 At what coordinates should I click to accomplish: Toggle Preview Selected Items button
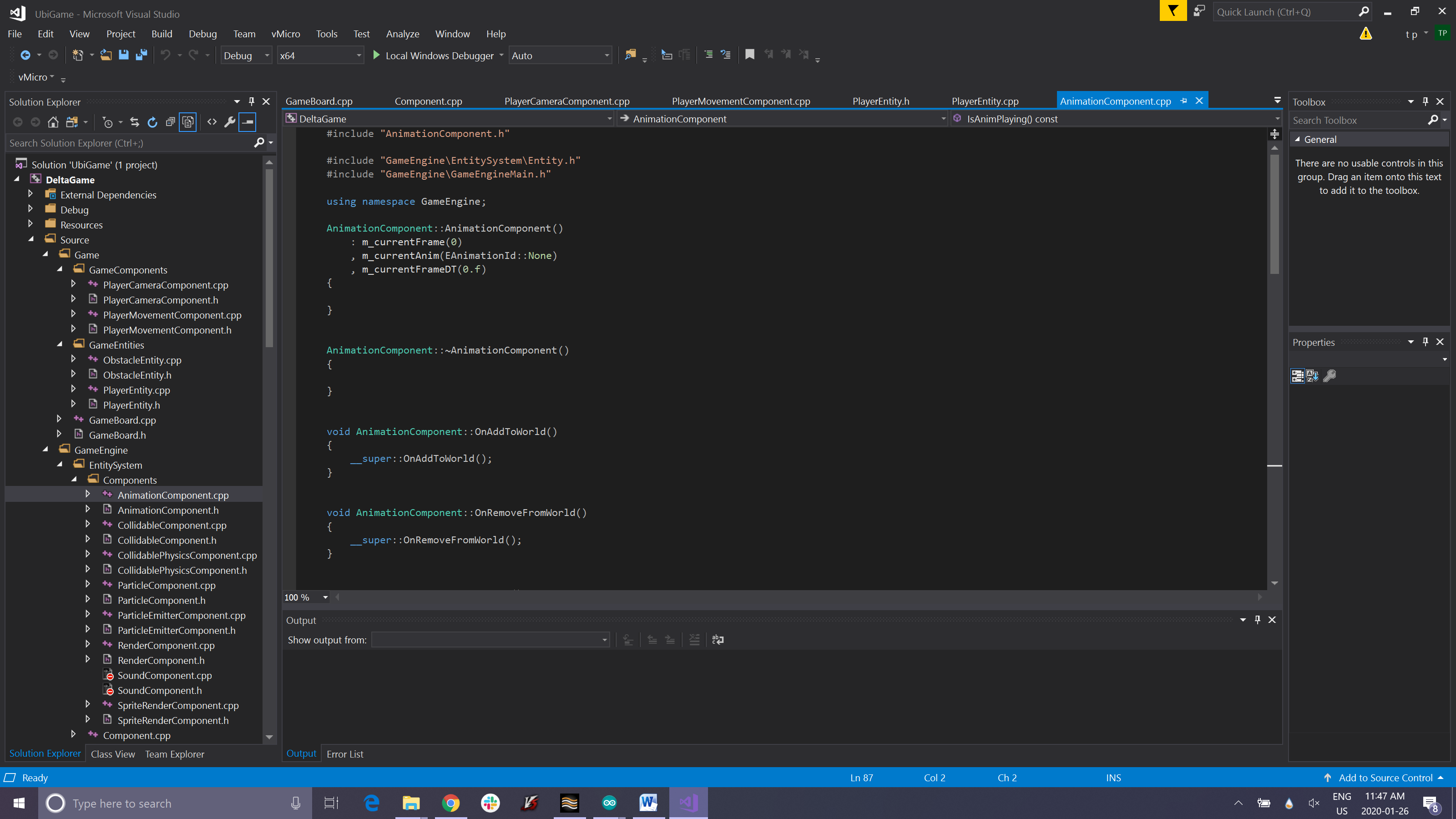pos(248,122)
